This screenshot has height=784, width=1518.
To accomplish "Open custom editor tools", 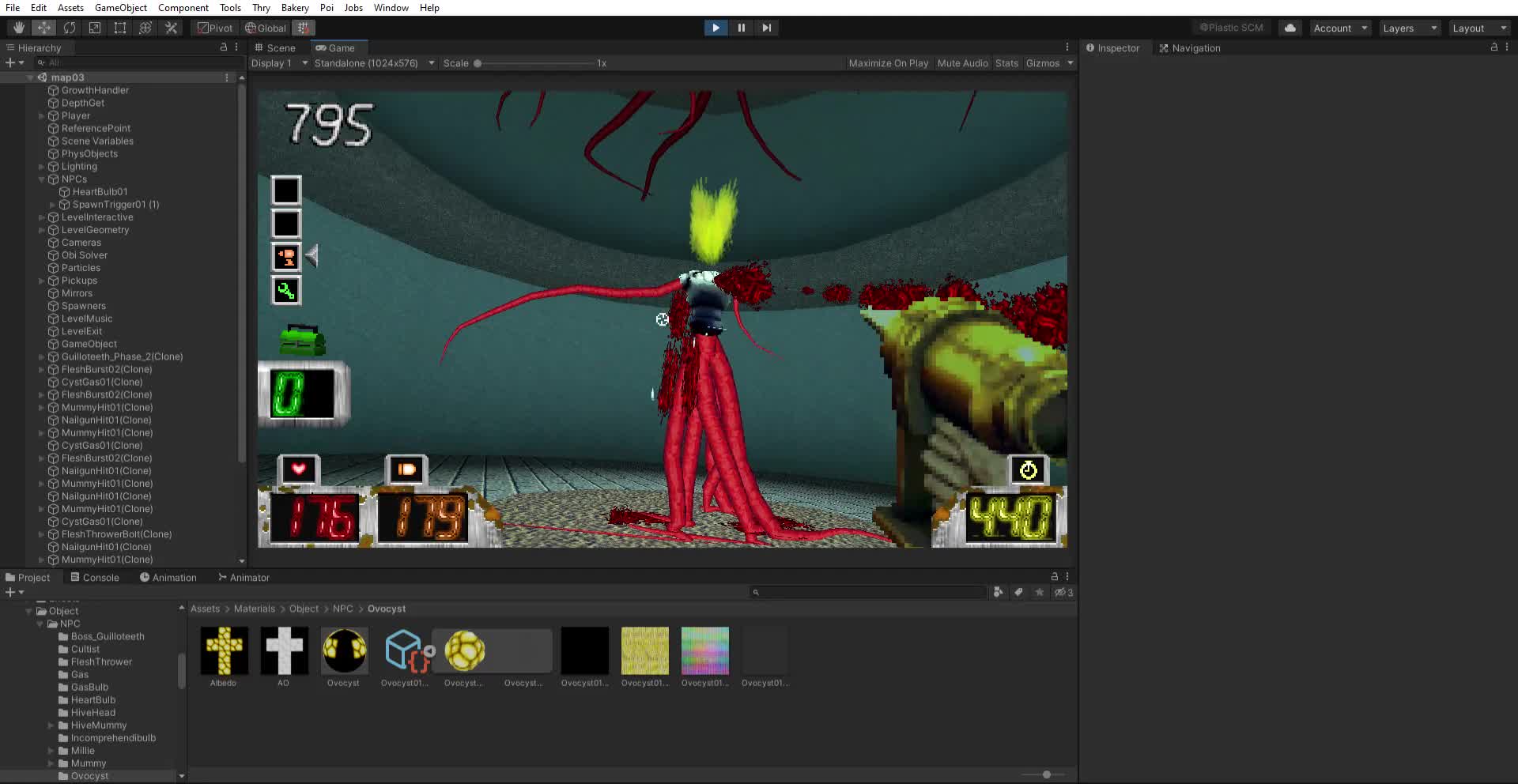I will tap(171, 28).
